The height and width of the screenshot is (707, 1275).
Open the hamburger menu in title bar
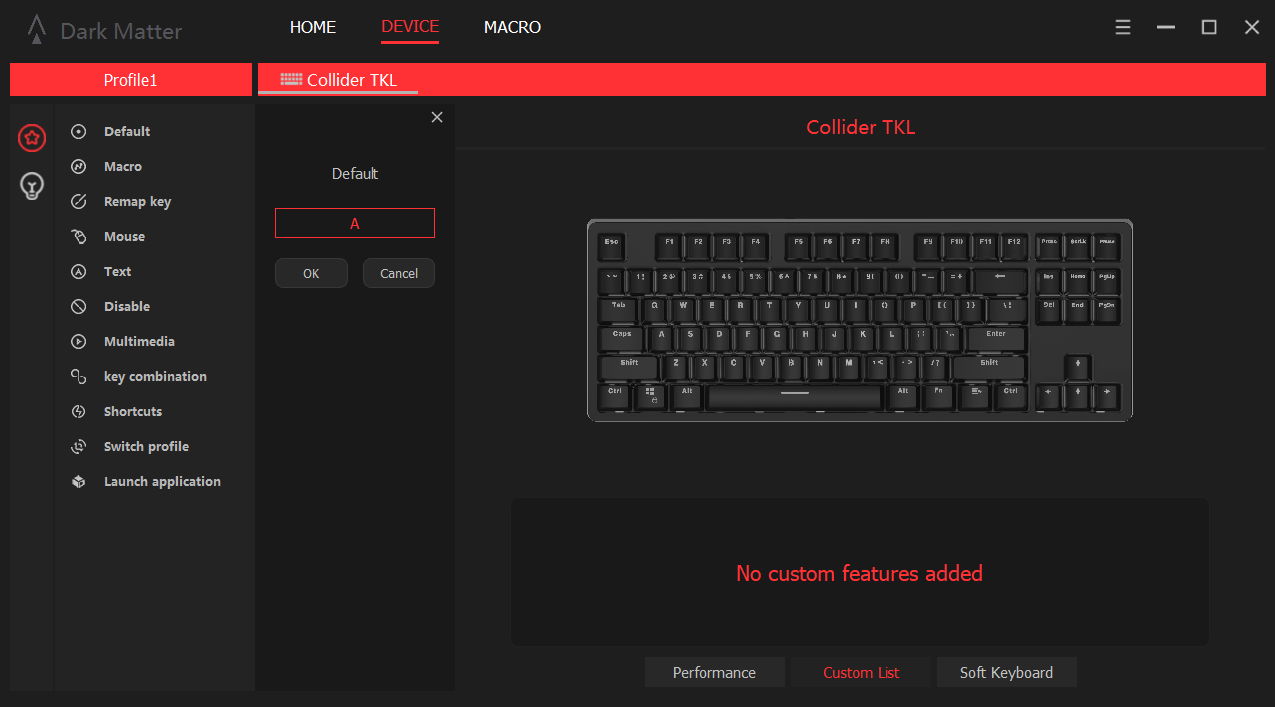pos(1123,27)
